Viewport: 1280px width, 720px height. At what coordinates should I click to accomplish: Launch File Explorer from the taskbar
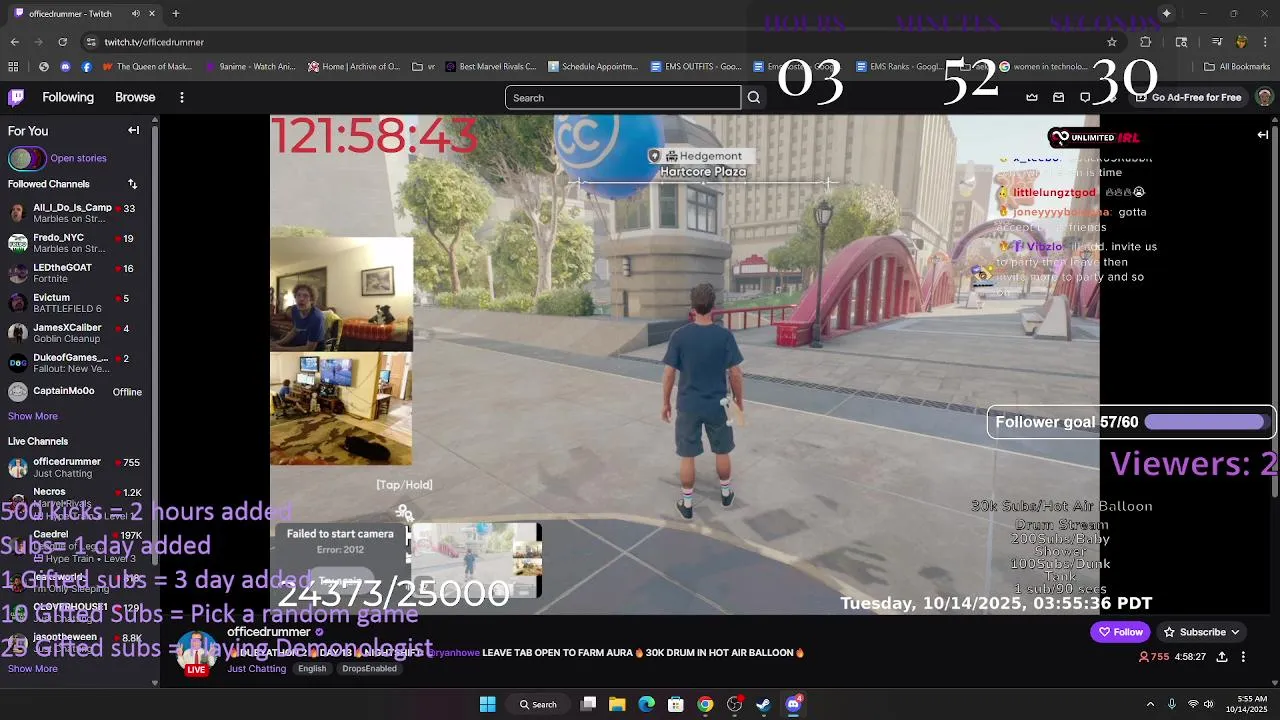pos(617,704)
